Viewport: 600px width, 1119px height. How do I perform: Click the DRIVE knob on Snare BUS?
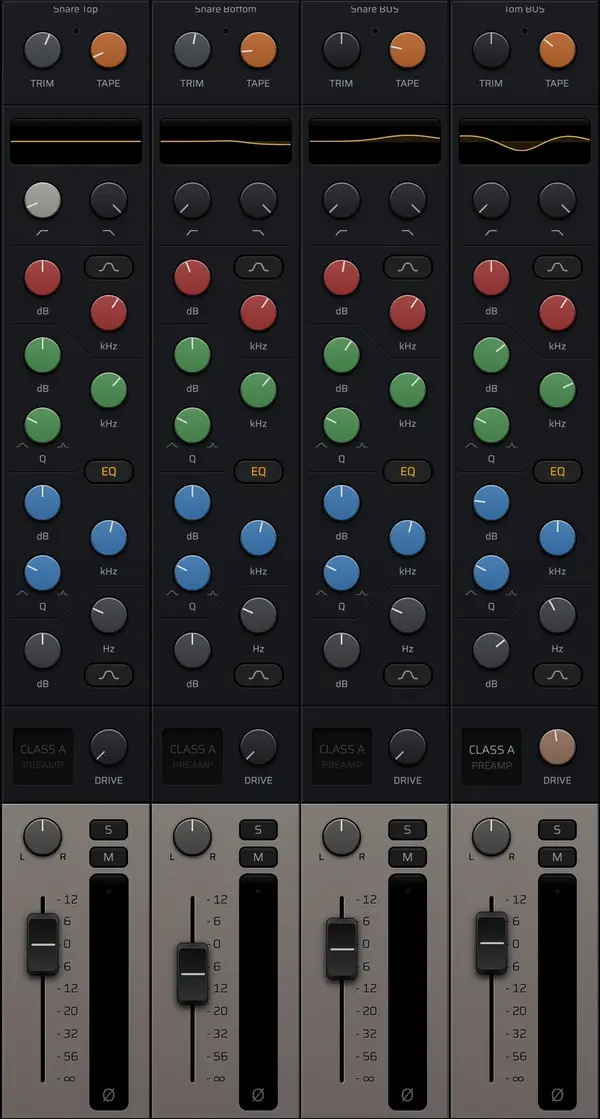[407, 747]
